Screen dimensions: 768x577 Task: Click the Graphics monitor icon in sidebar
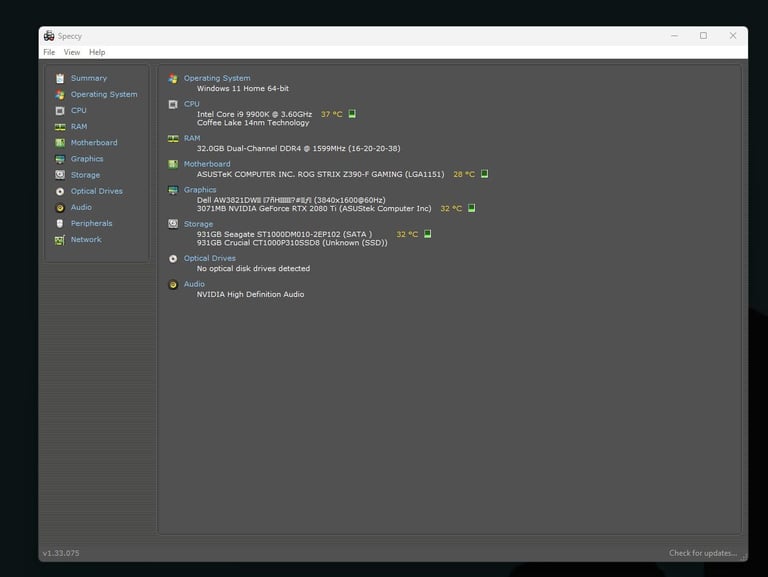tap(60, 159)
